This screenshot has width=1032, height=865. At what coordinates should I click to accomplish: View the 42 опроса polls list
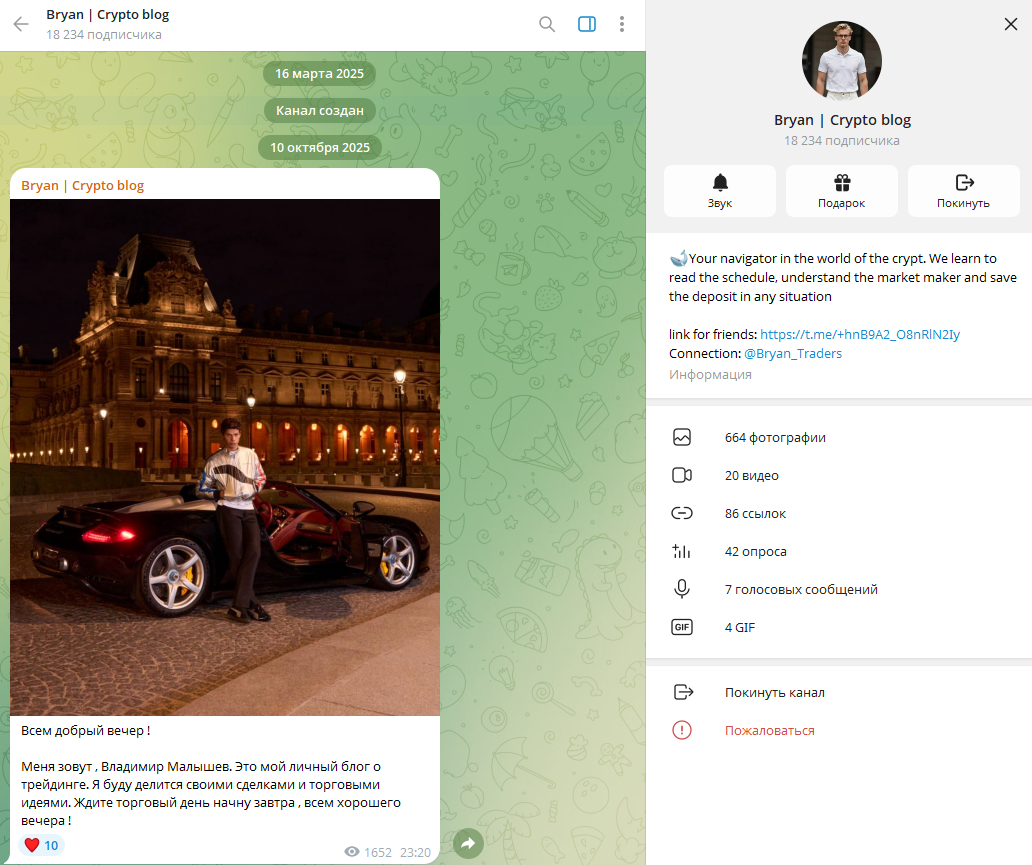point(755,551)
